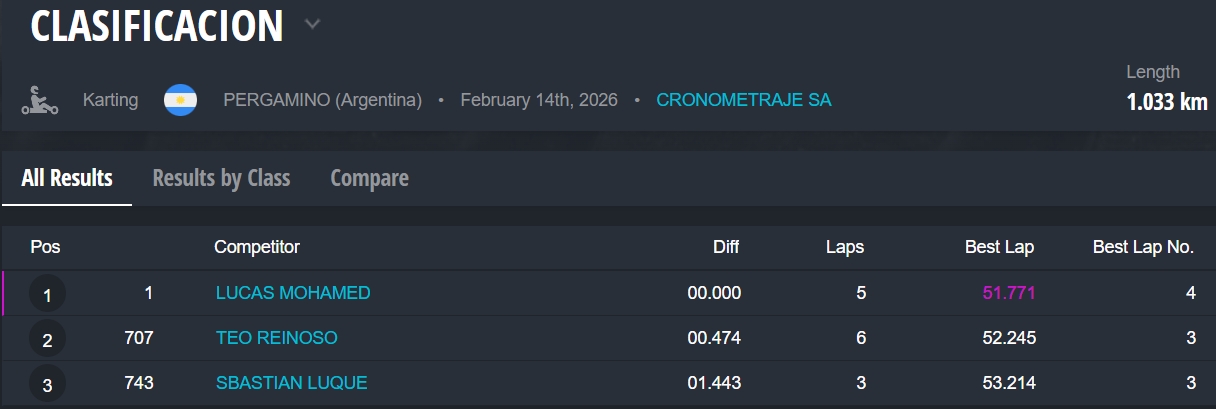Viewport: 1216px width, 409px height.
Task: Open competitor SBASTIAN LUQUE
Action: pyautogui.click(x=292, y=383)
